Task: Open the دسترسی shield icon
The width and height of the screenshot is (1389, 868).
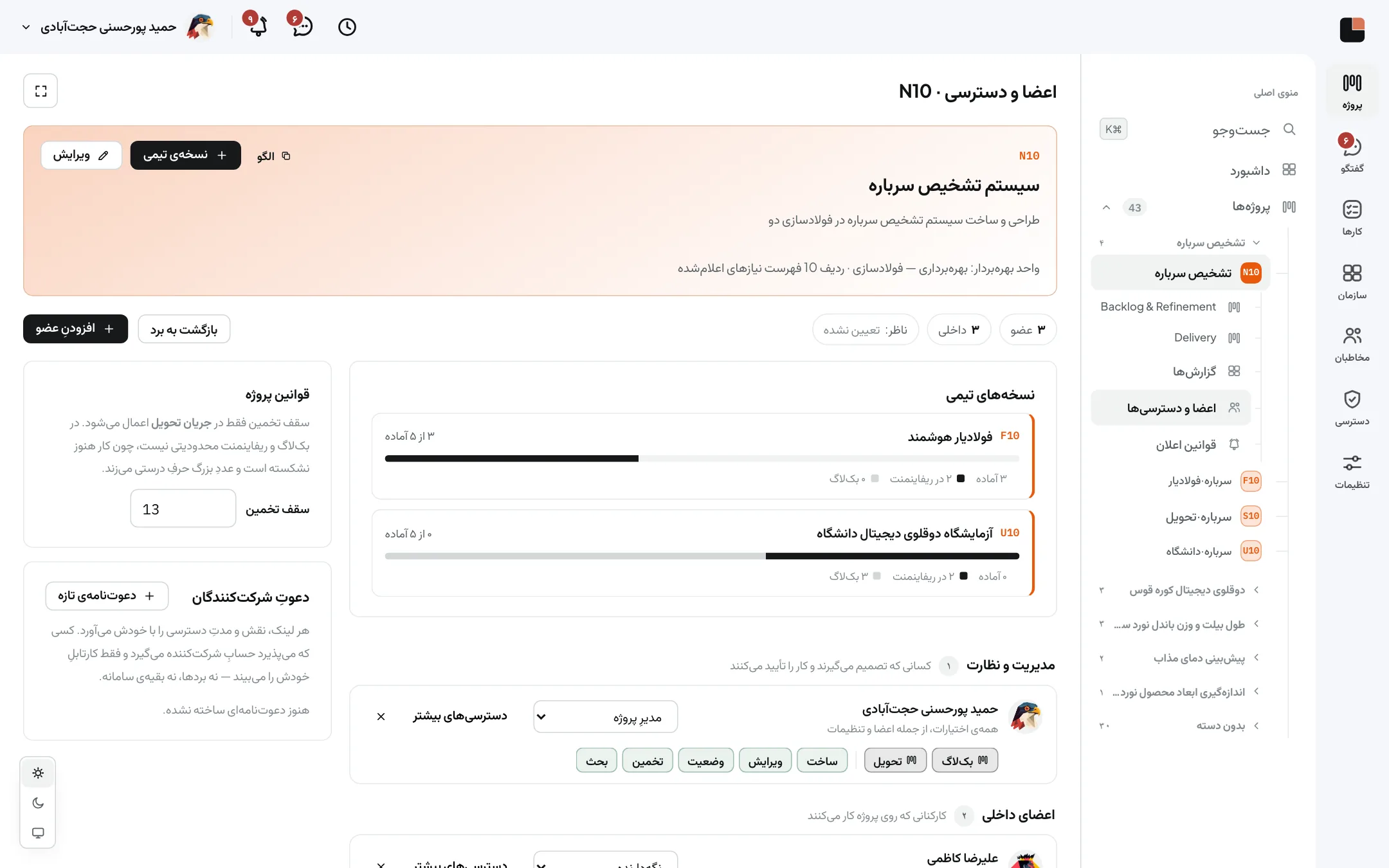Action: point(1352,408)
